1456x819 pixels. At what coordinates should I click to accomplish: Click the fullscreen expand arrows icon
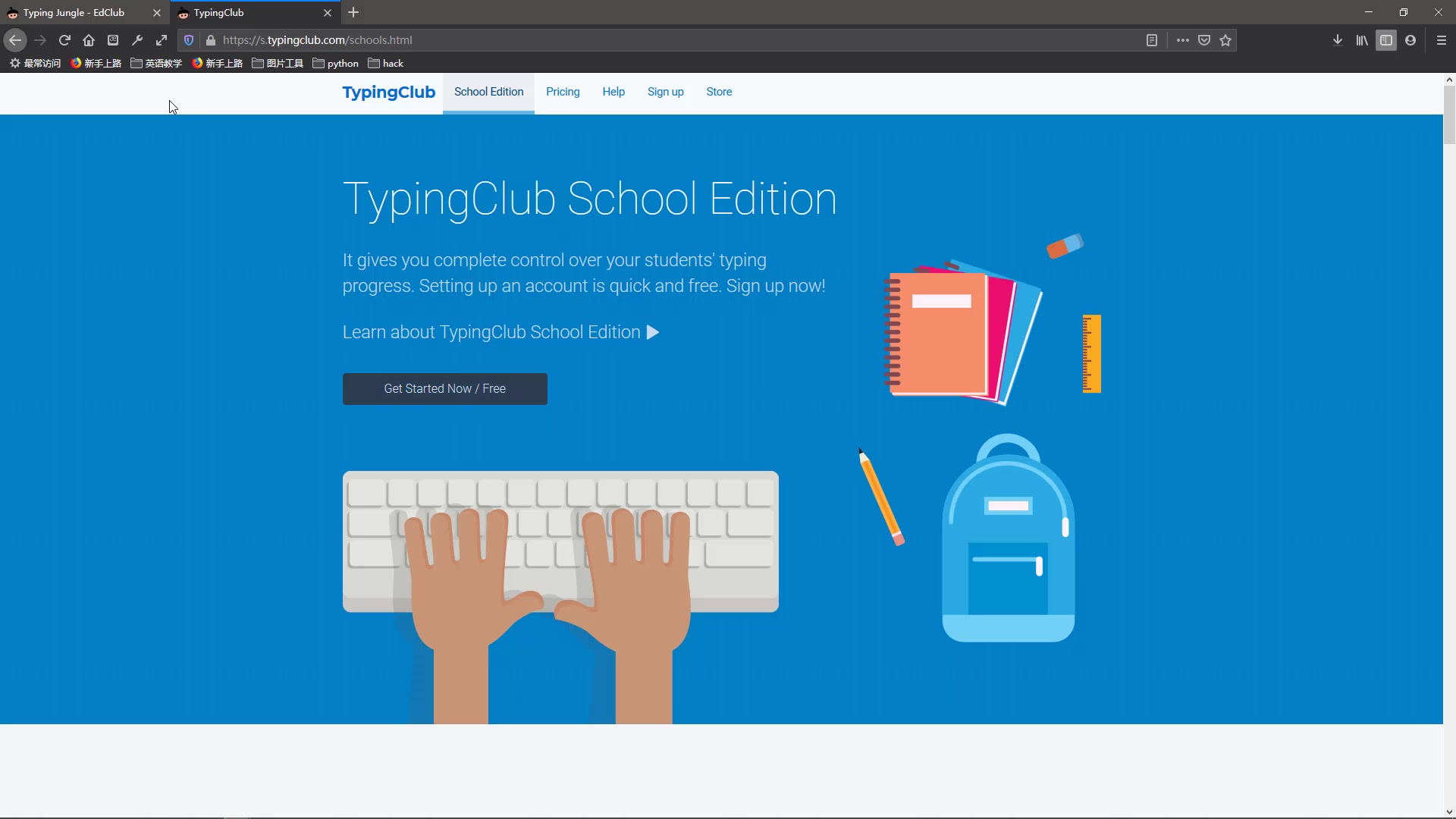pyautogui.click(x=162, y=40)
